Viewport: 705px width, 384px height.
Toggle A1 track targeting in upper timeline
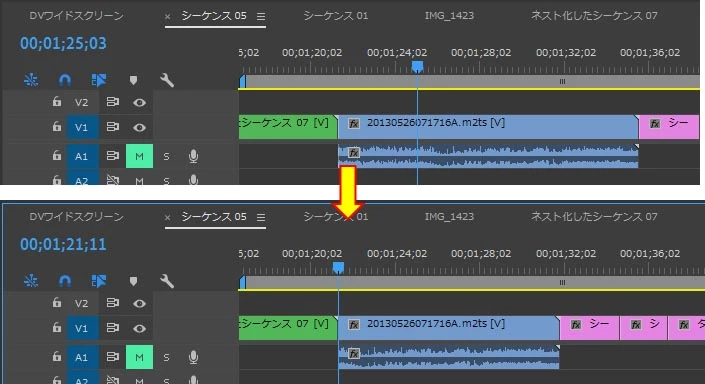pyautogui.click(x=82, y=156)
